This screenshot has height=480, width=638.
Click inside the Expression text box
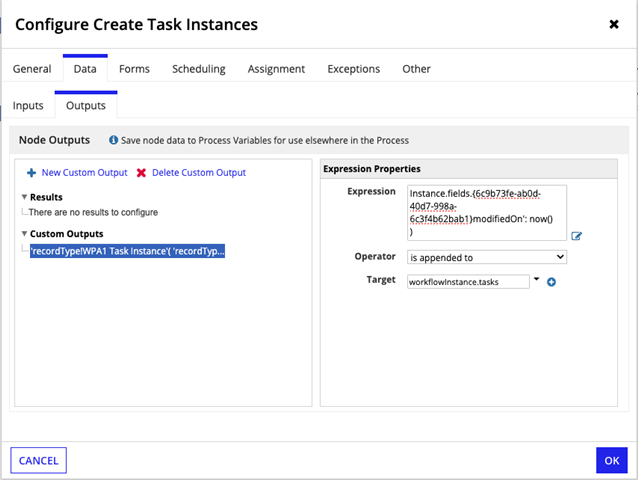487,213
